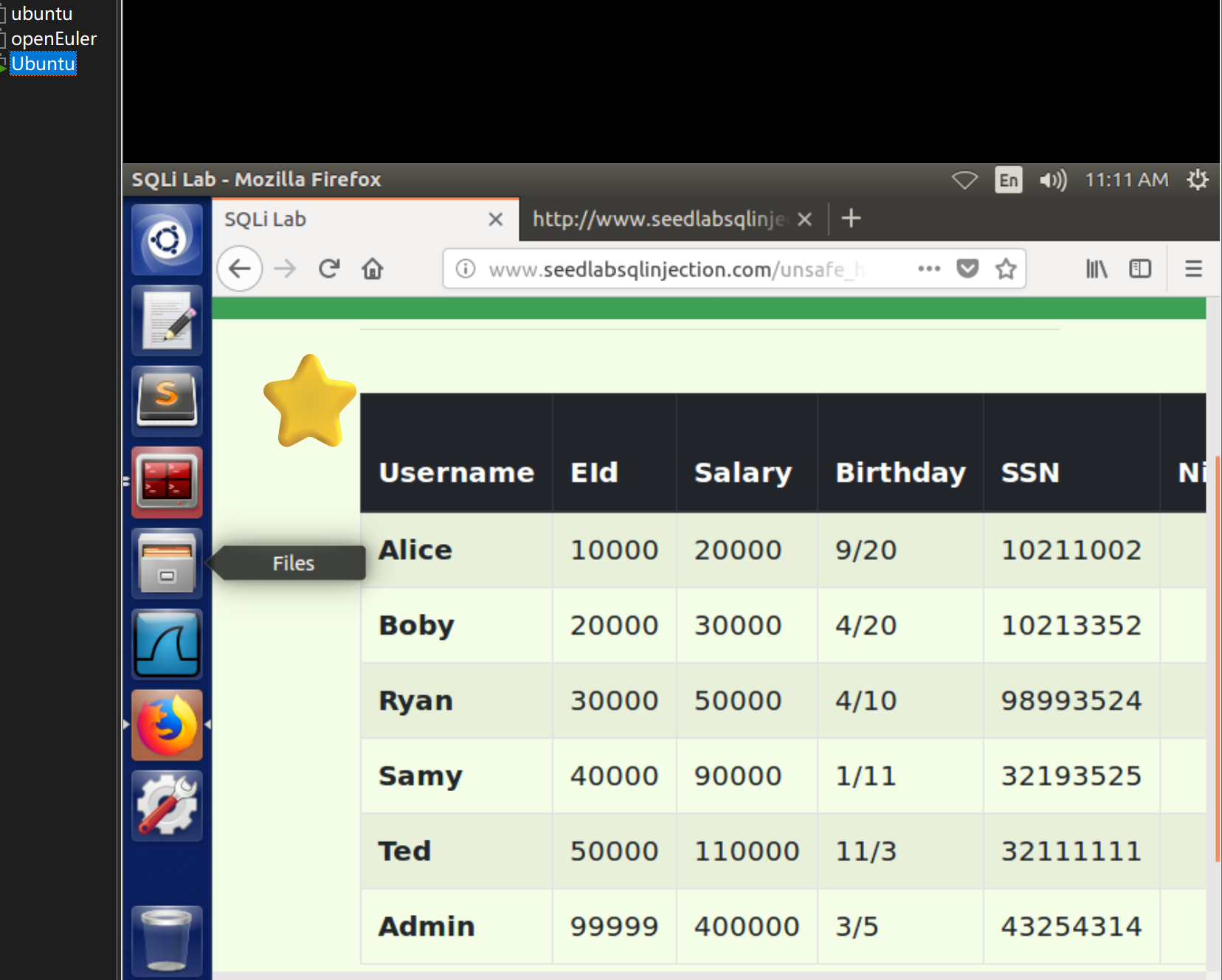The image size is (1222, 980).
Task: Select the lowercase ubuntu entry in the side list
Action: point(41,13)
